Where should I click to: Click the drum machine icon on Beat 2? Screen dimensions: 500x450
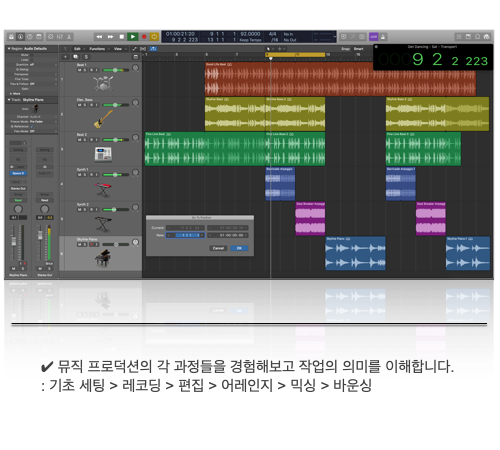click(103, 154)
